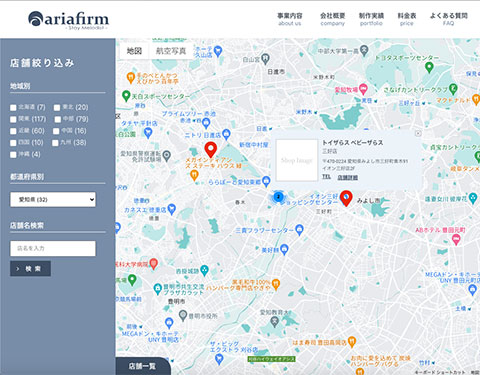This screenshot has width=480, height=375.
Task: Click the ららぽーと愛知東郷 shopping pin
Action: [x=266, y=181]
